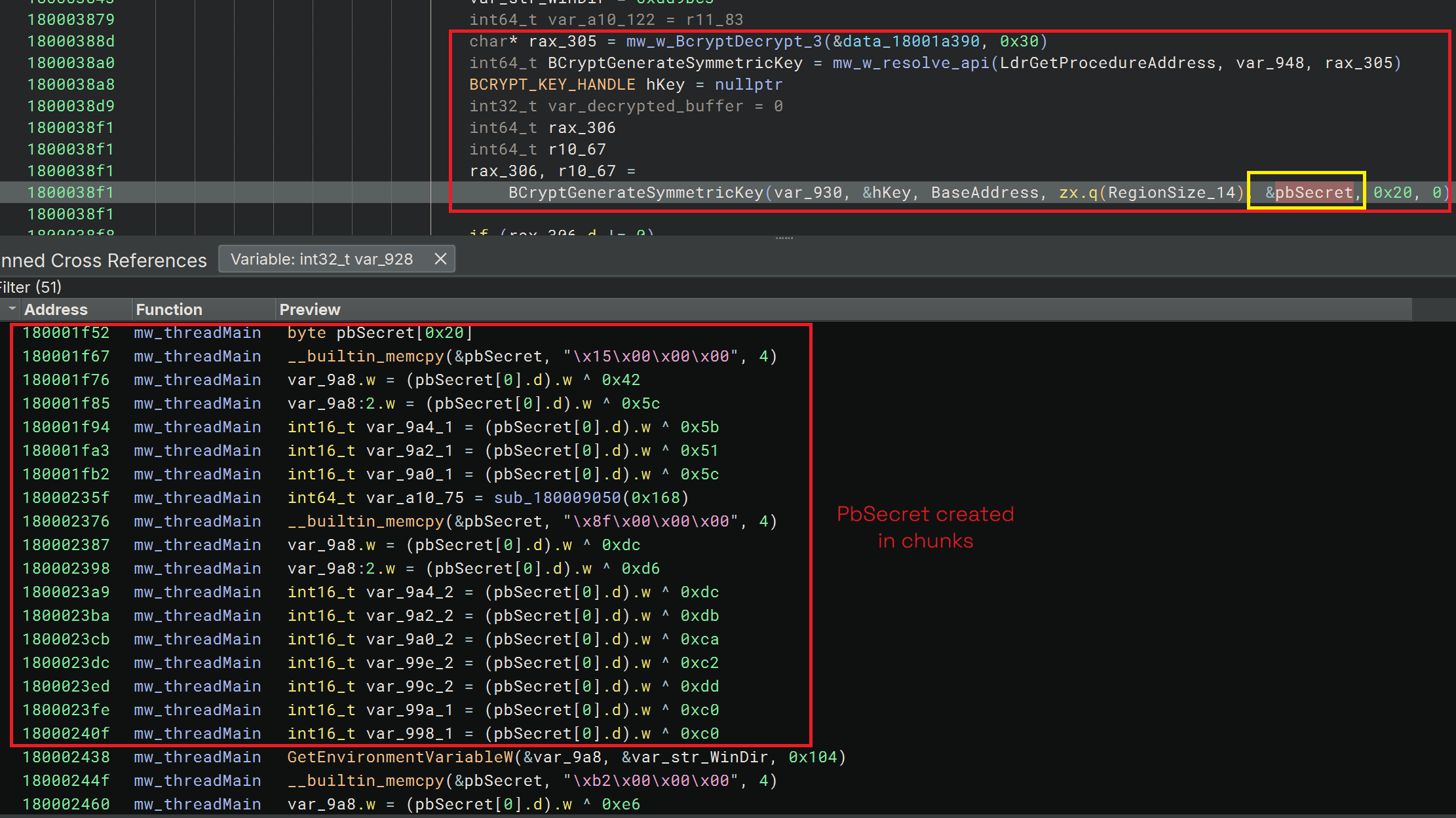Close the var_928 cross references tab
The height and width of the screenshot is (818, 1456).
coord(440,259)
